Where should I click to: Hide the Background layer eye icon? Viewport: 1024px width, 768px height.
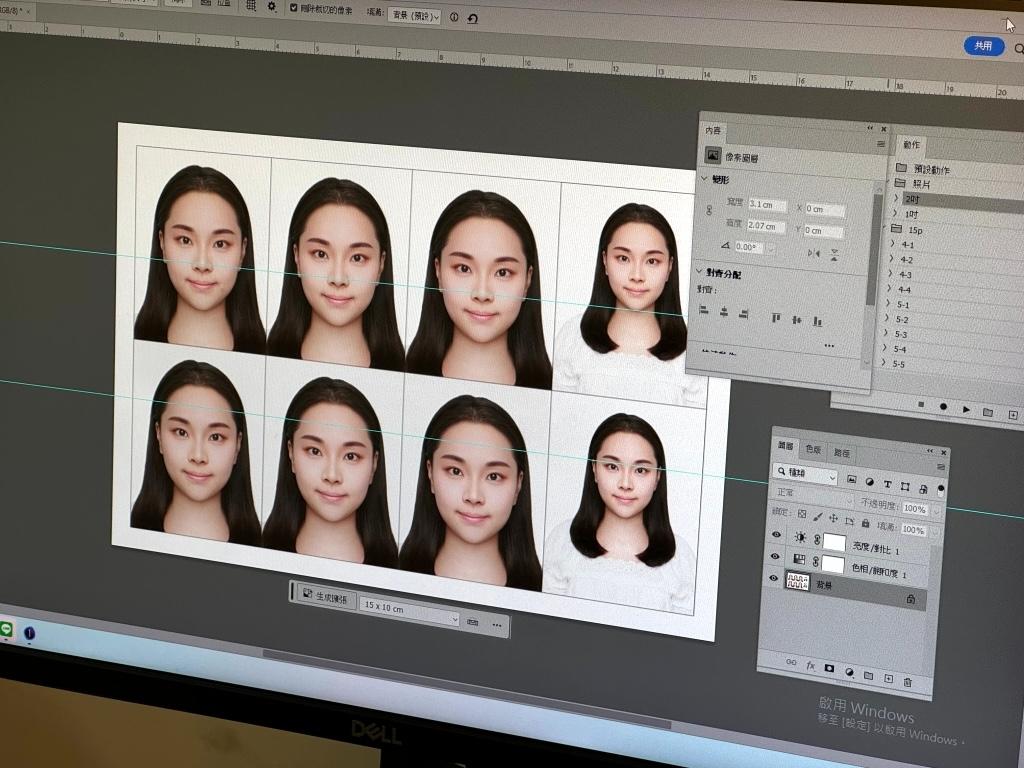(x=774, y=577)
